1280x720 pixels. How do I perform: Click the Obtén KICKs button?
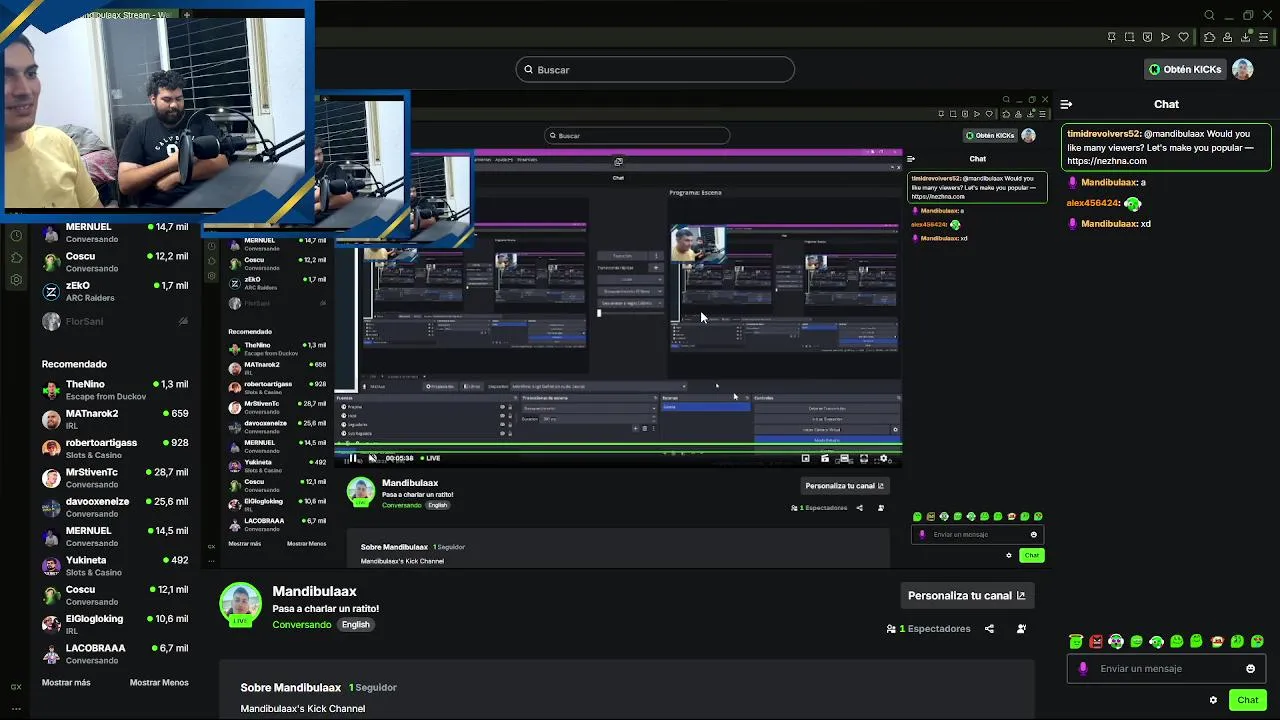click(1185, 70)
